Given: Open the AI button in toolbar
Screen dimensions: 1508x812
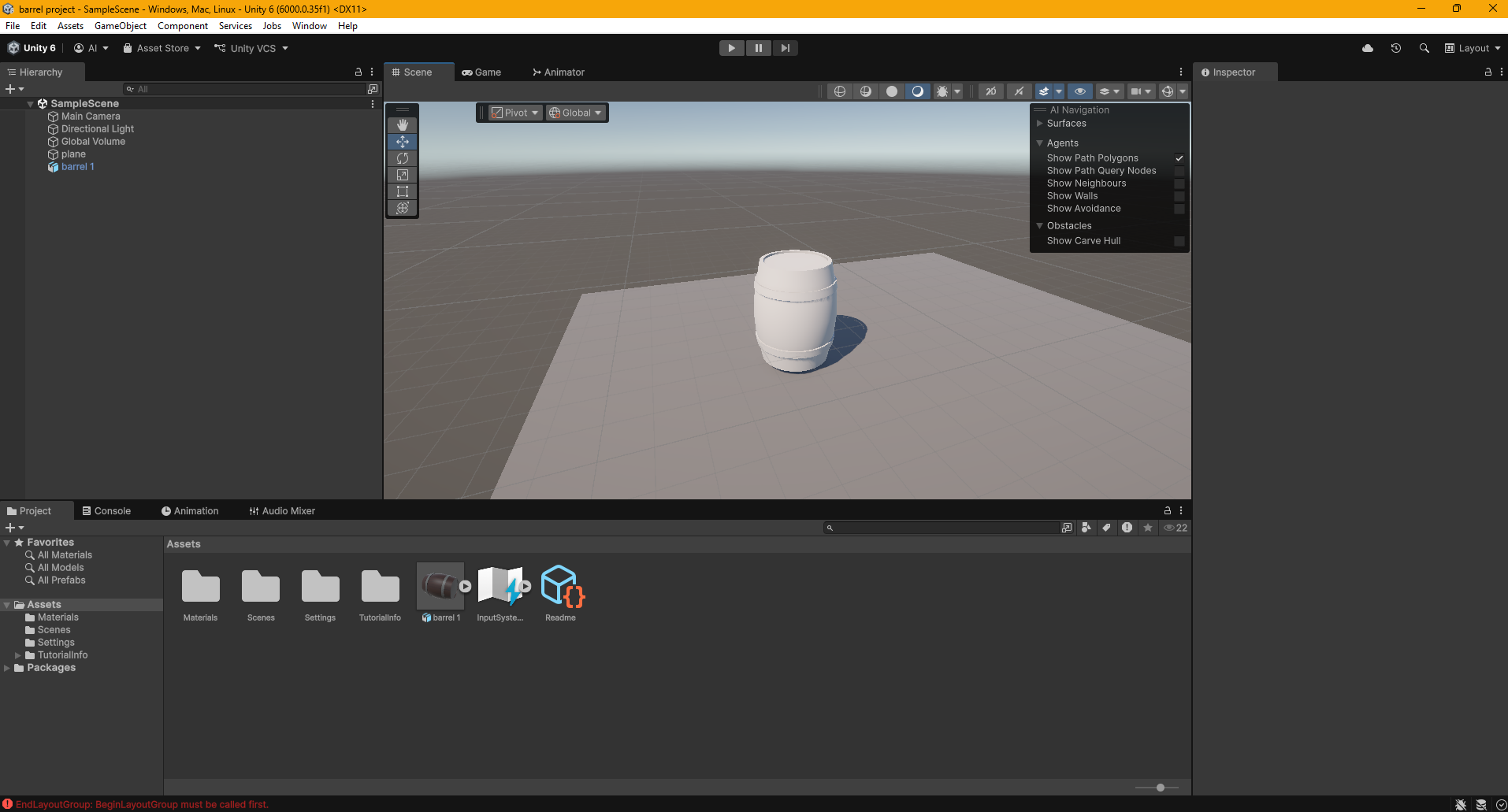Looking at the screenshot, I should click(x=91, y=48).
